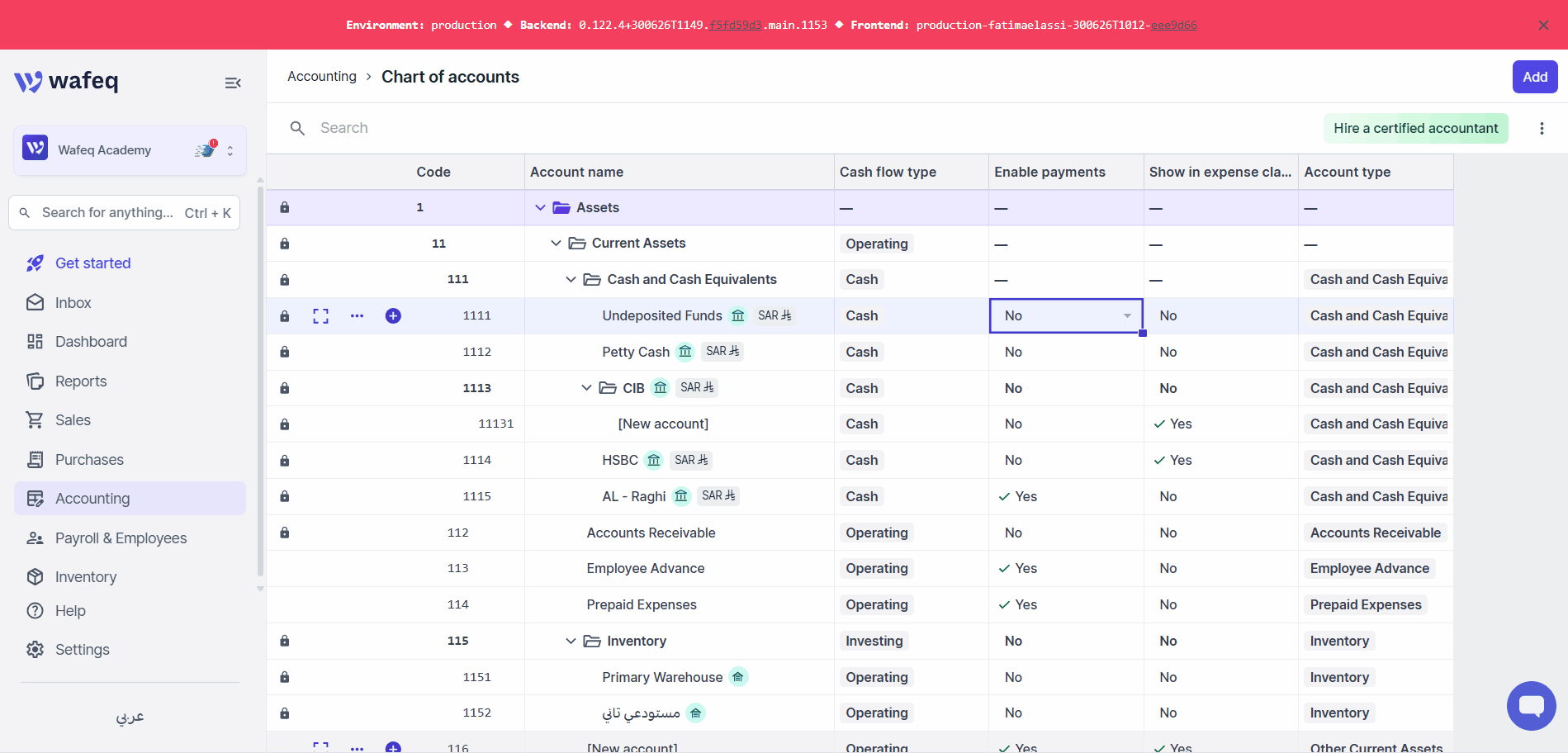Screen dimensions: 1568x753
Task: Click the warehouse icon beside Primary Warehouse
Action: pyautogui.click(x=738, y=677)
